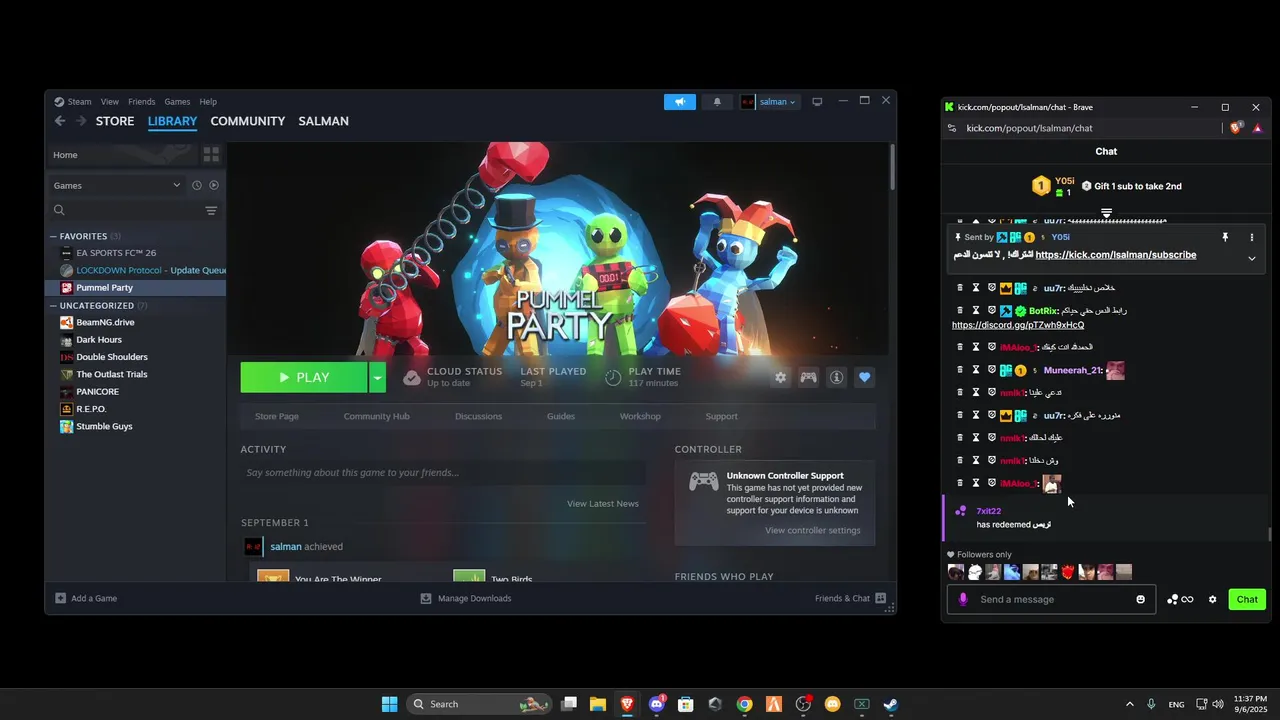
Task: Ban BotRix using shield icon
Action: (x=992, y=310)
